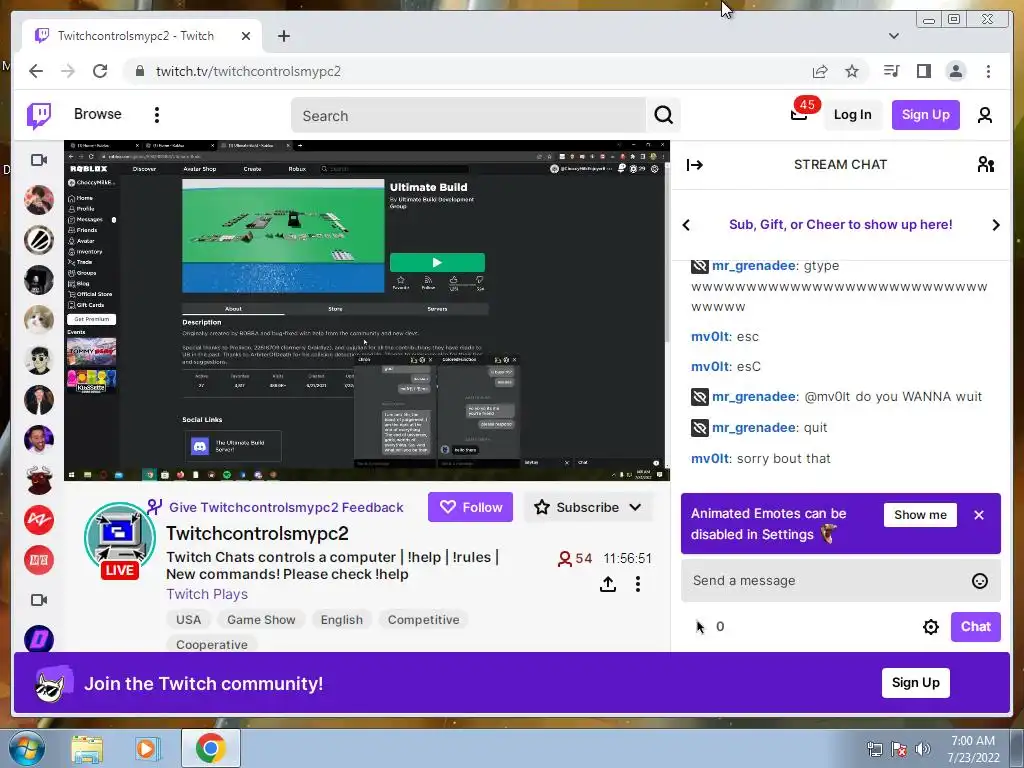The width and height of the screenshot is (1024, 768).
Task: Open the media player taskbar icon
Action: 148,749
